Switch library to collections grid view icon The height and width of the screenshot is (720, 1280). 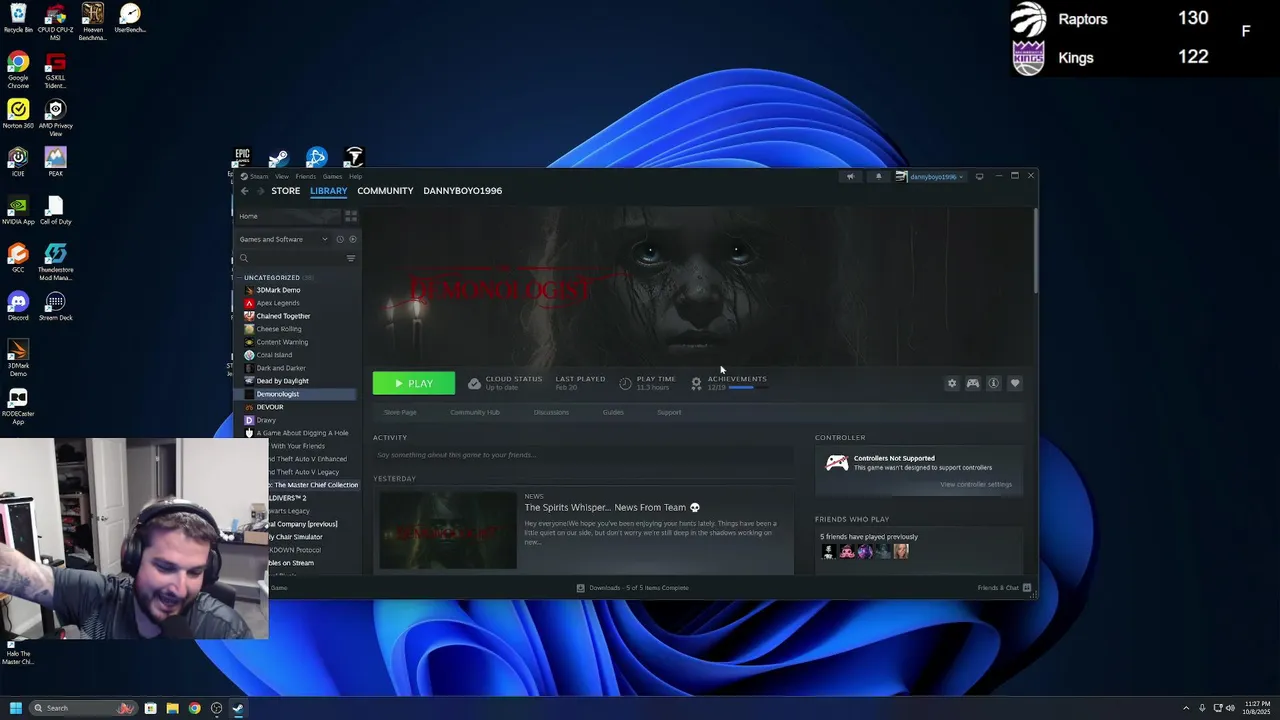coord(351,216)
